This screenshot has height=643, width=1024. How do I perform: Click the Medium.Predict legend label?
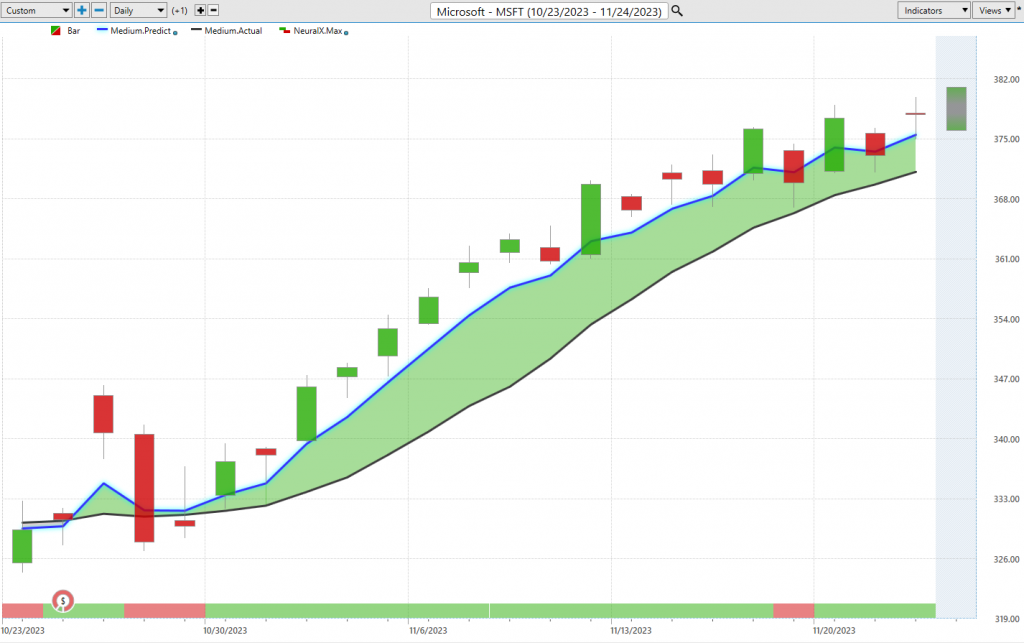[x=140, y=31]
